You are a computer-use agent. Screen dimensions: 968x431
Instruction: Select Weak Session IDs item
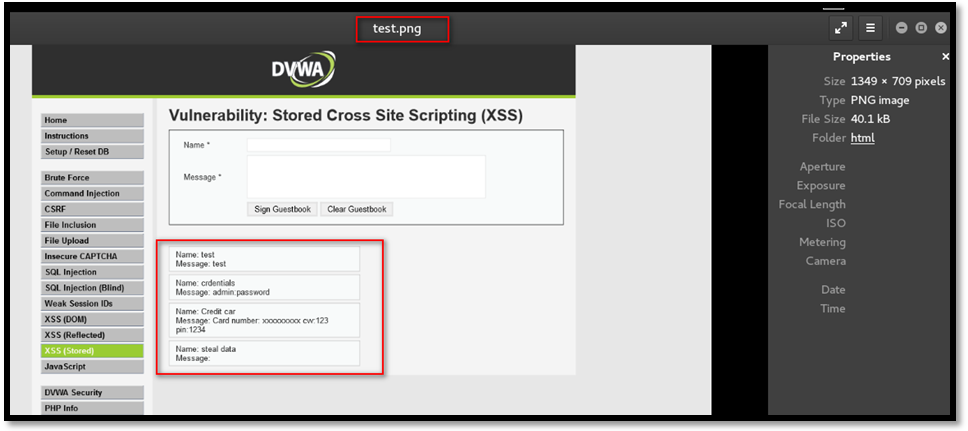click(93, 304)
